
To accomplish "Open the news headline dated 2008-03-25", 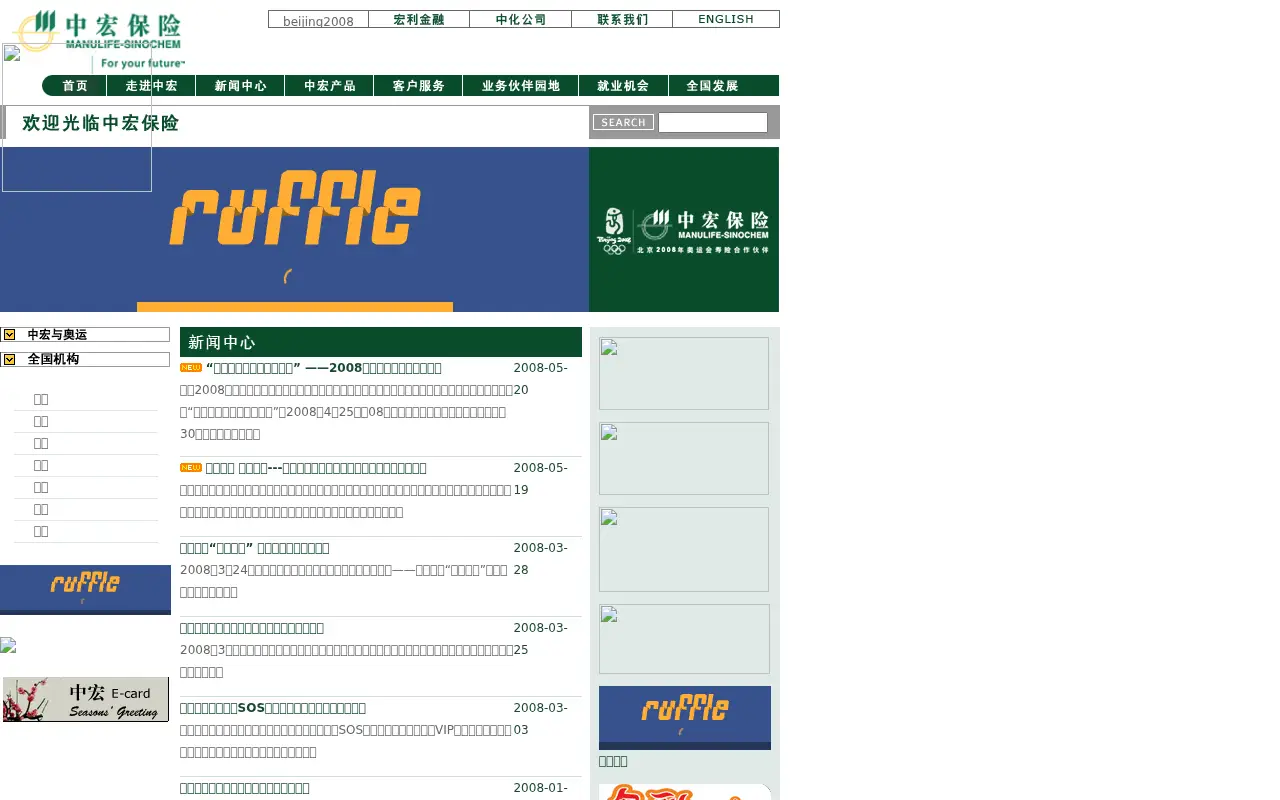I will click(252, 628).
